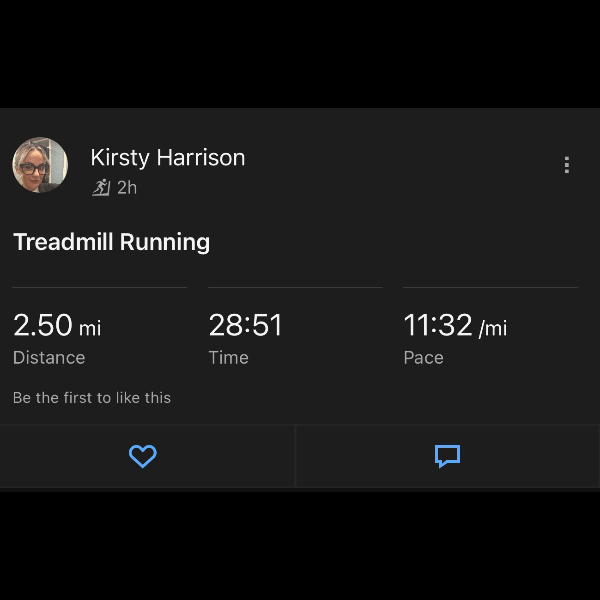Viewport: 600px width, 600px height.
Task: Tap the mi unit beside 2.50
Action: pos(90,328)
